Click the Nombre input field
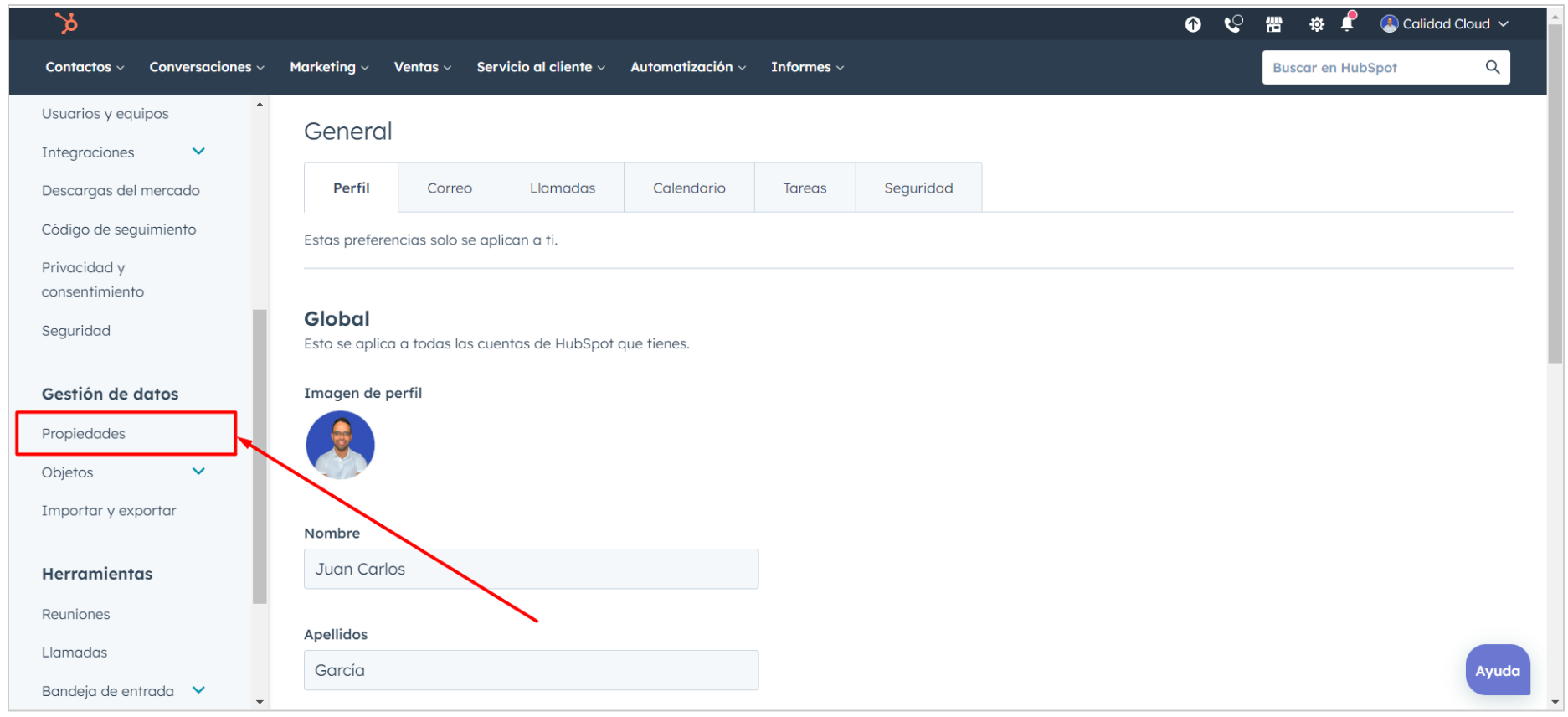The image size is (1568, 717). (531, 570)
